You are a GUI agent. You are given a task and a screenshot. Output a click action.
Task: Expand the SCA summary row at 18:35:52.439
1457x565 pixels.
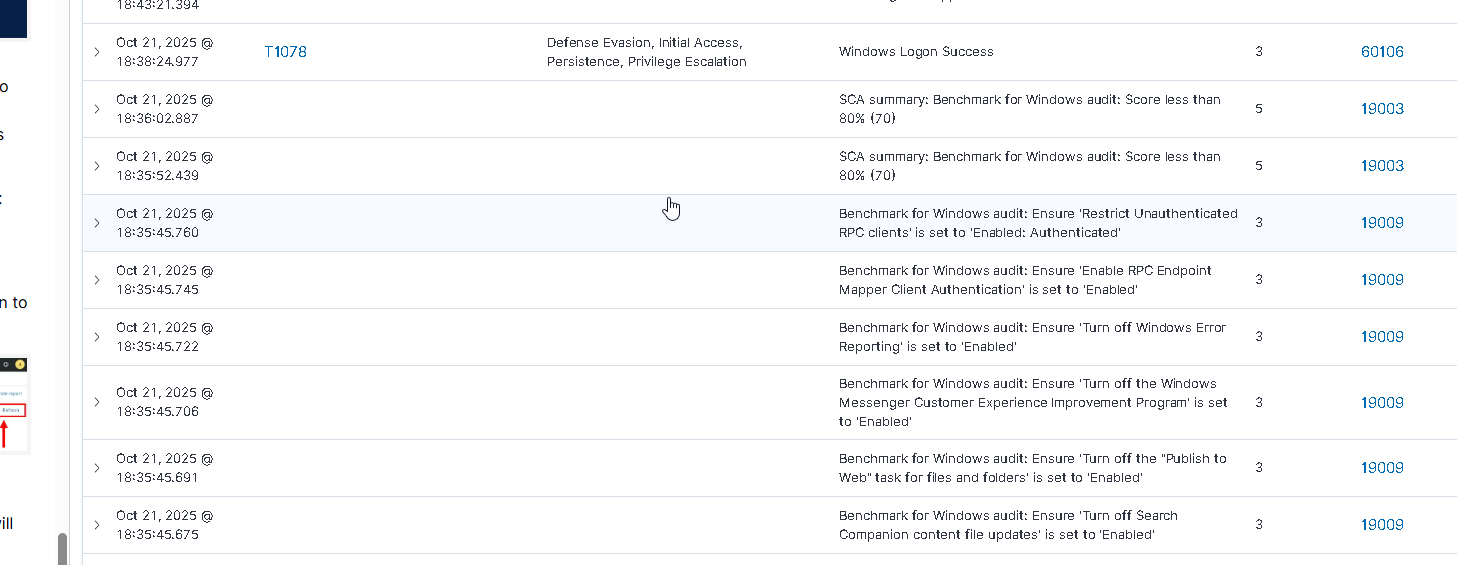(97, 166)
